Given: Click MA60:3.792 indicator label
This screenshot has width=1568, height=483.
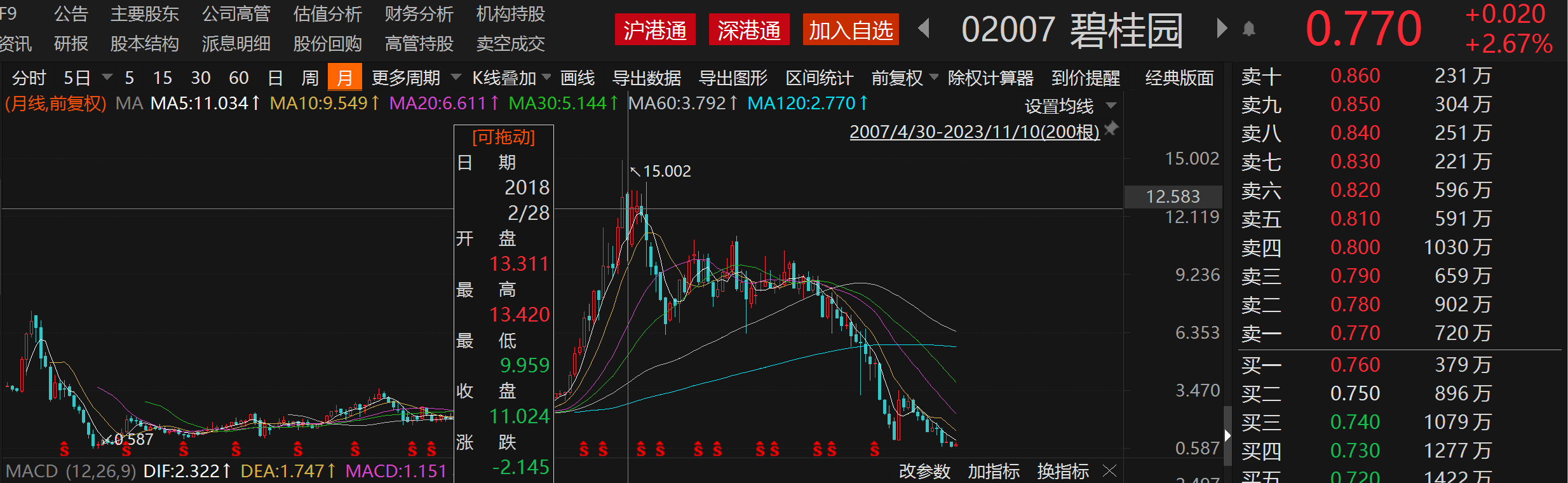Looking at the screenshot, I should pos(683,103).
